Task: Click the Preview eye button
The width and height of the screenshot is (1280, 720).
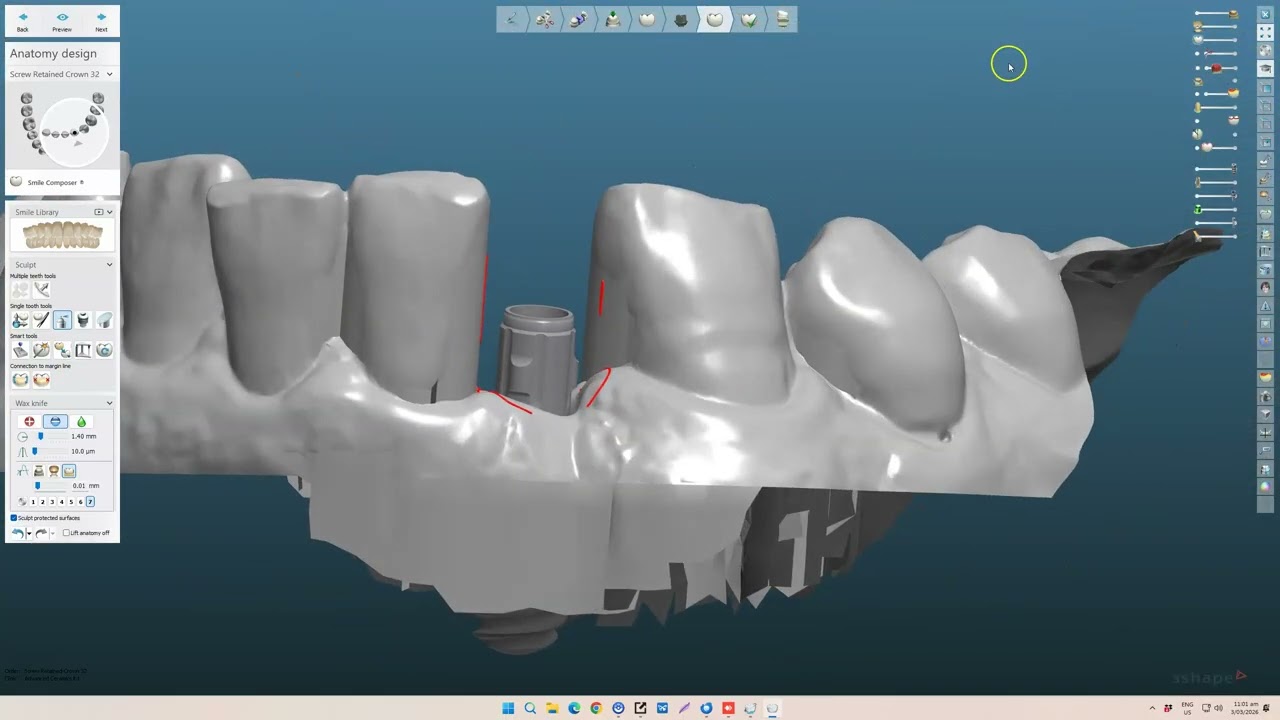Action: point(62,20)
